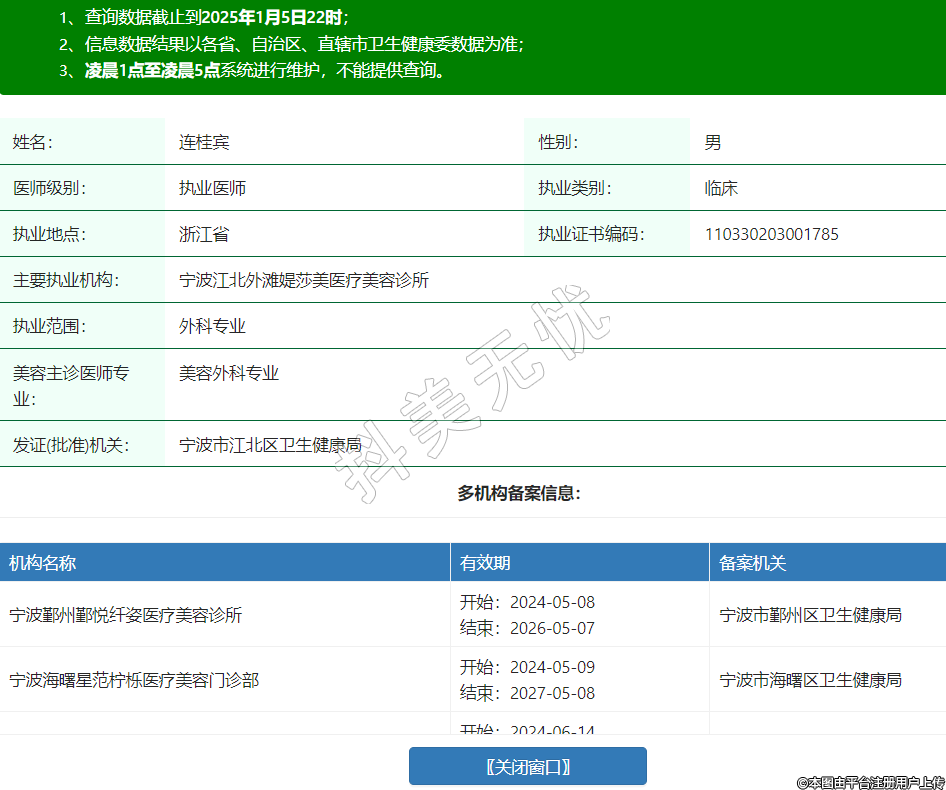Click the 多机构备案信息 section heading
The height and width of the screenshot is (790, 946).
tap(519, 493)
